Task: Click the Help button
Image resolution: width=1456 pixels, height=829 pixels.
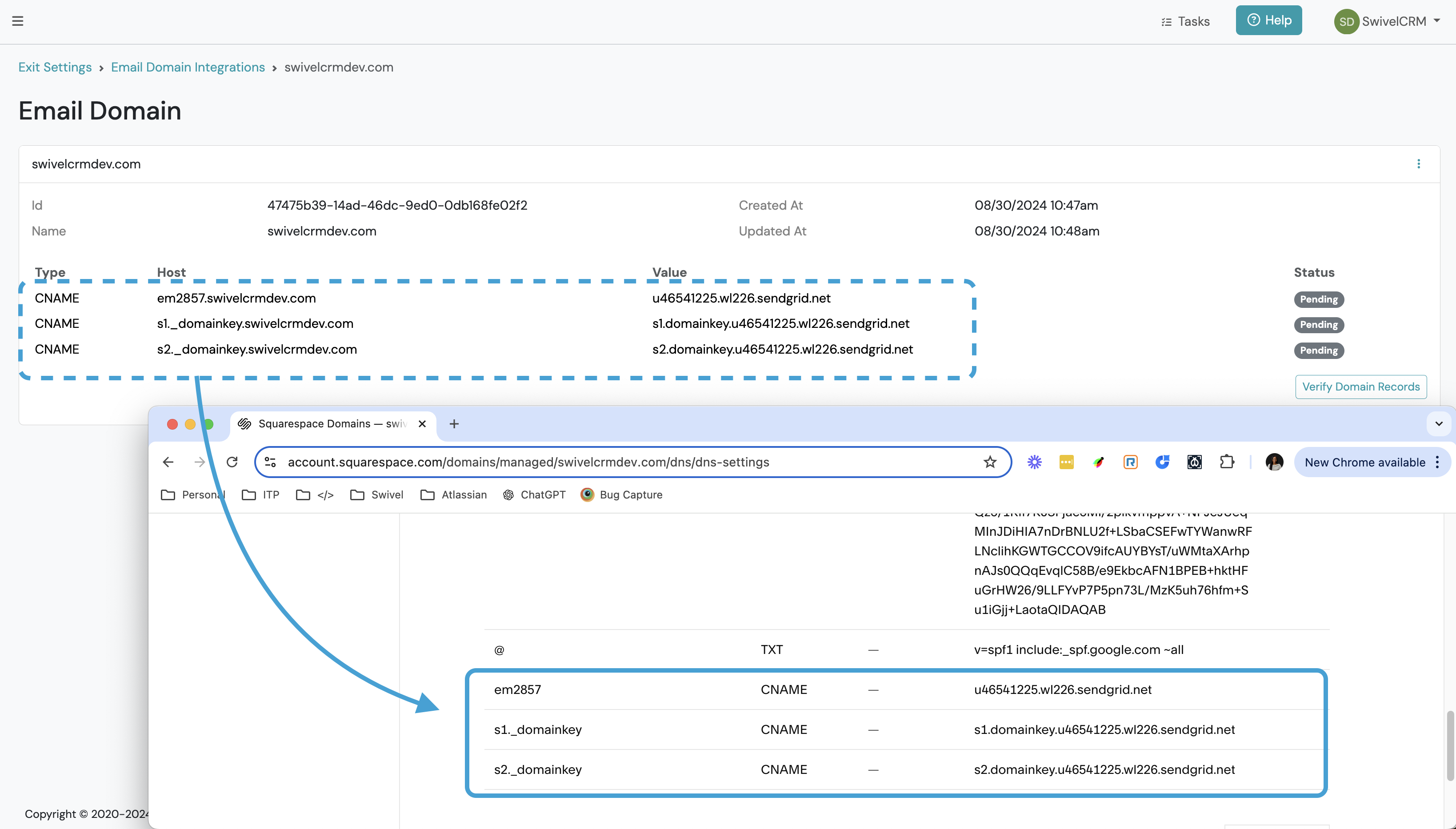Action: [x=1268, y=20]
